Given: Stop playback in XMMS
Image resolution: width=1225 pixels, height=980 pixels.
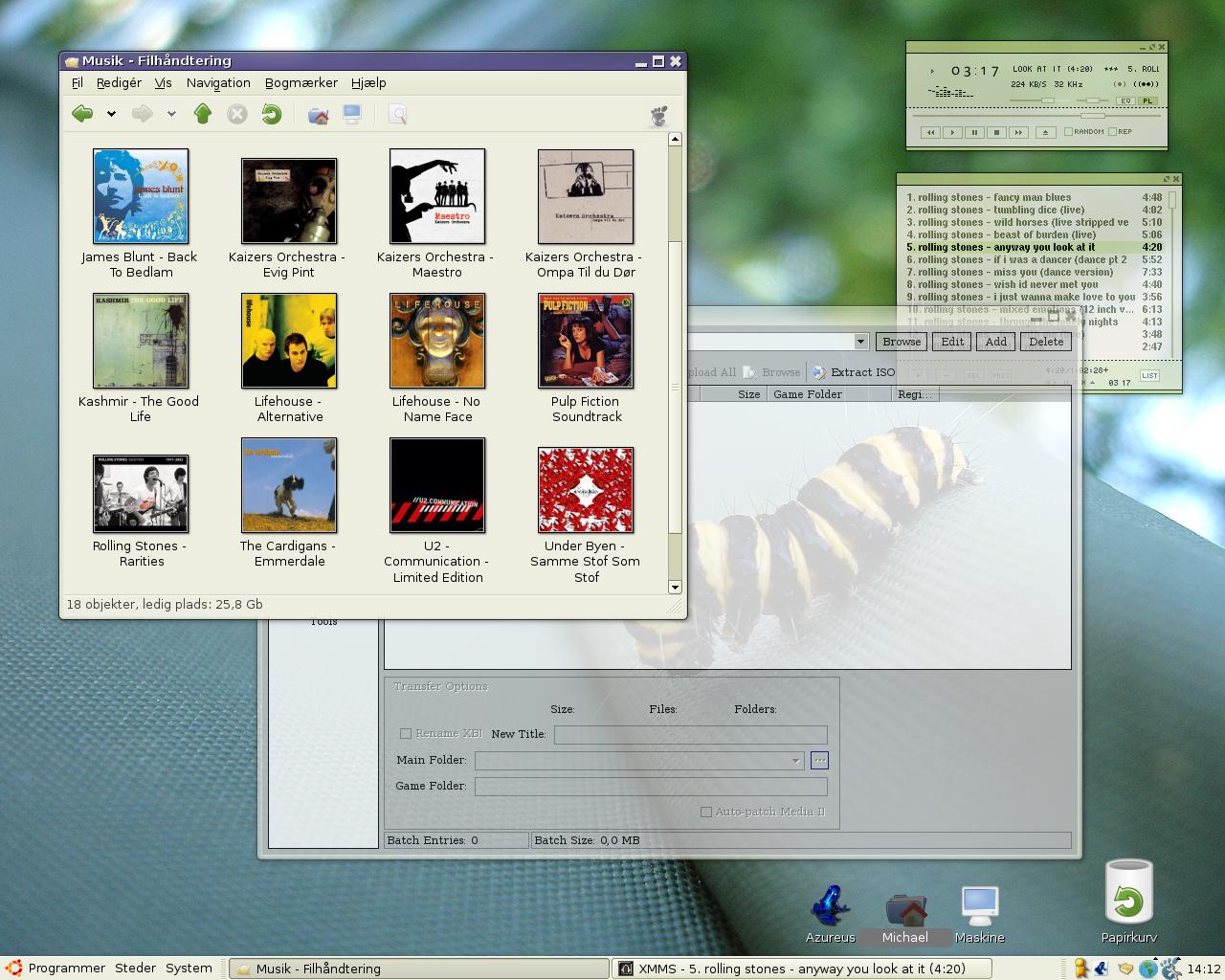Looking at the screenshot, I should point(996,132).
